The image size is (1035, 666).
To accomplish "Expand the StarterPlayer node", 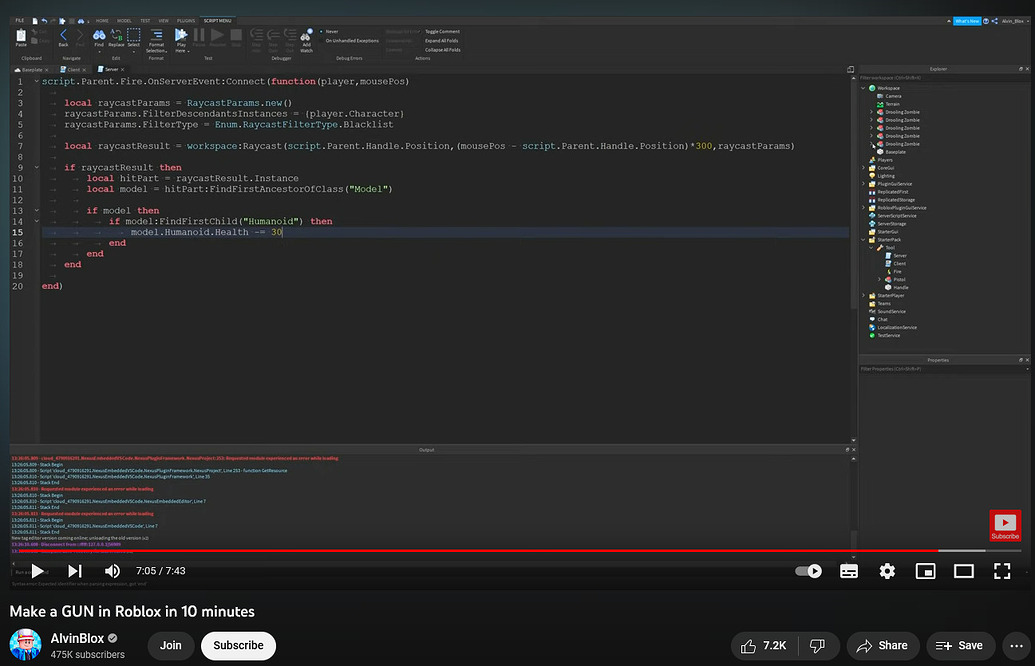I will point(863,295).
